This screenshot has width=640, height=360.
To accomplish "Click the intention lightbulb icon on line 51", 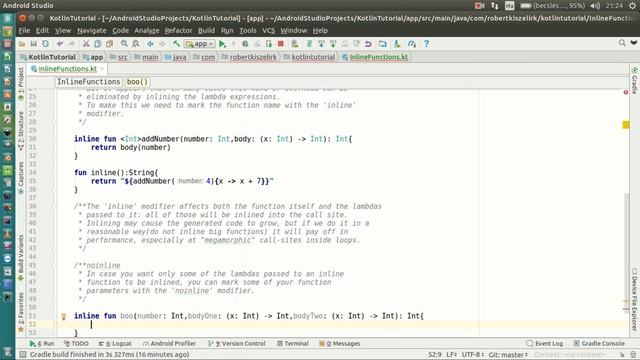I will pyautogui.click(x=64, y=316).
